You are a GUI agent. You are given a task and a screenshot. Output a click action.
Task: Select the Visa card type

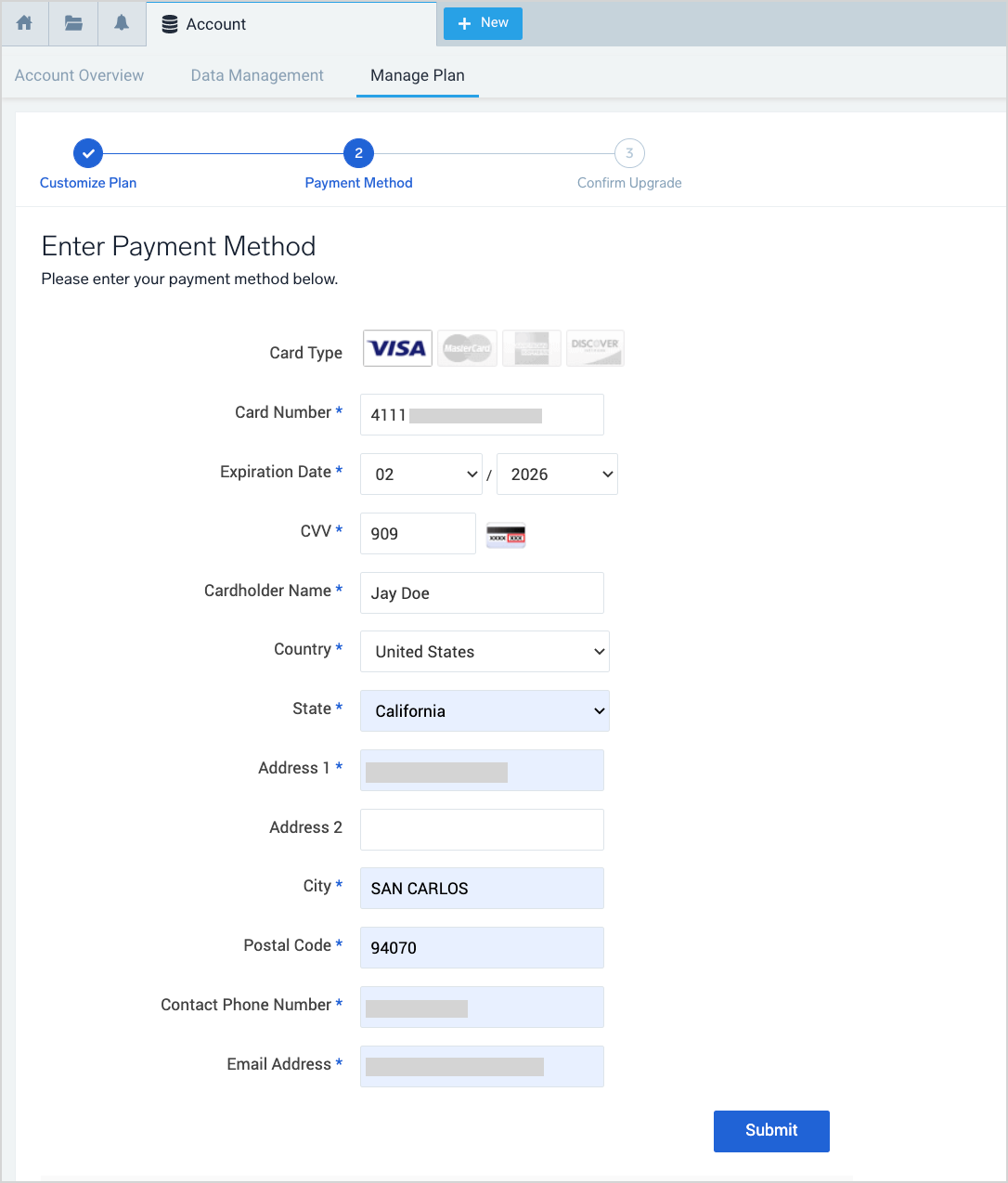tap(397, 348)
